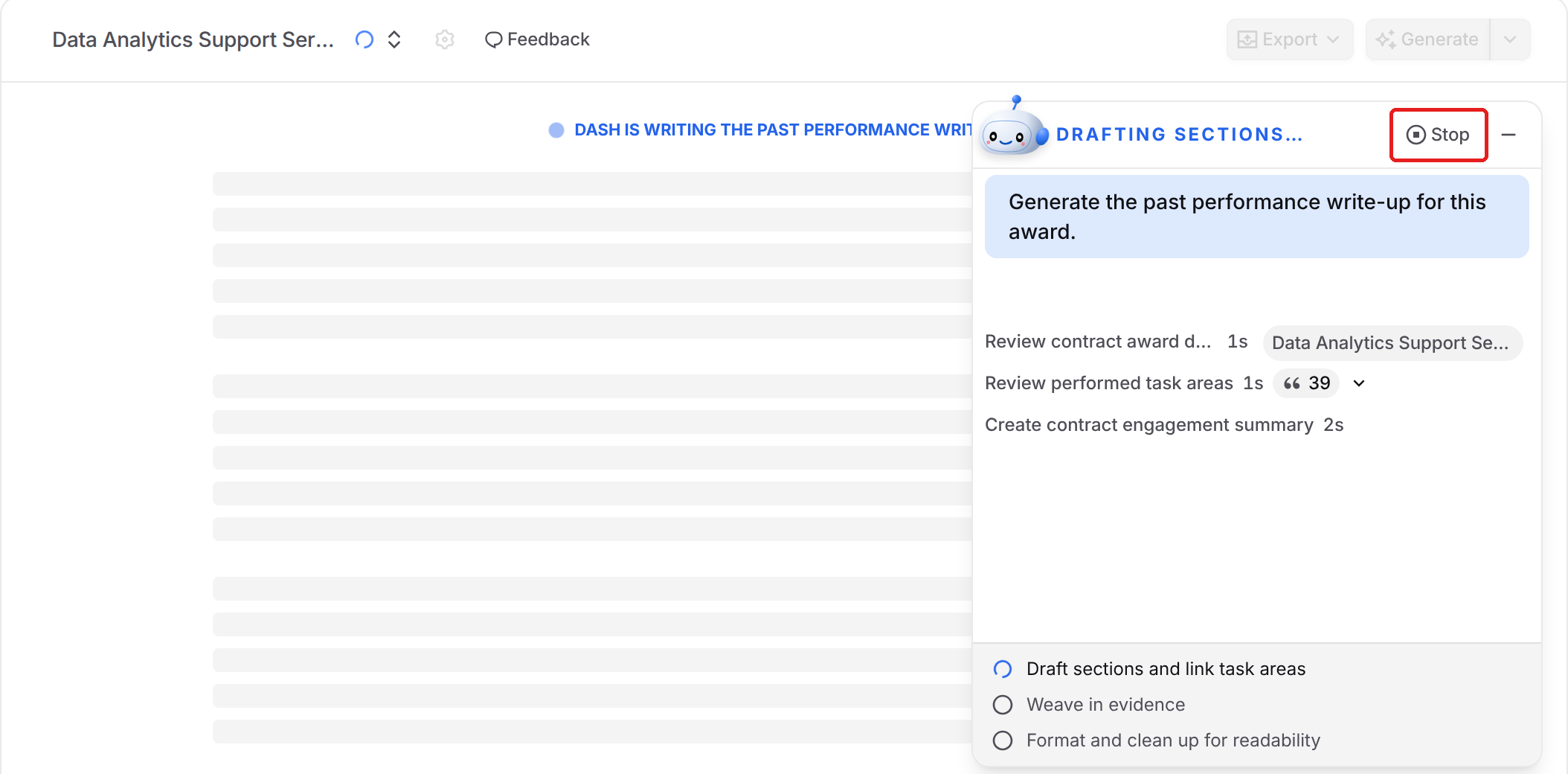
Task: Click the Draft sections and link task areas step
Action: click(x=1166, y=669)
